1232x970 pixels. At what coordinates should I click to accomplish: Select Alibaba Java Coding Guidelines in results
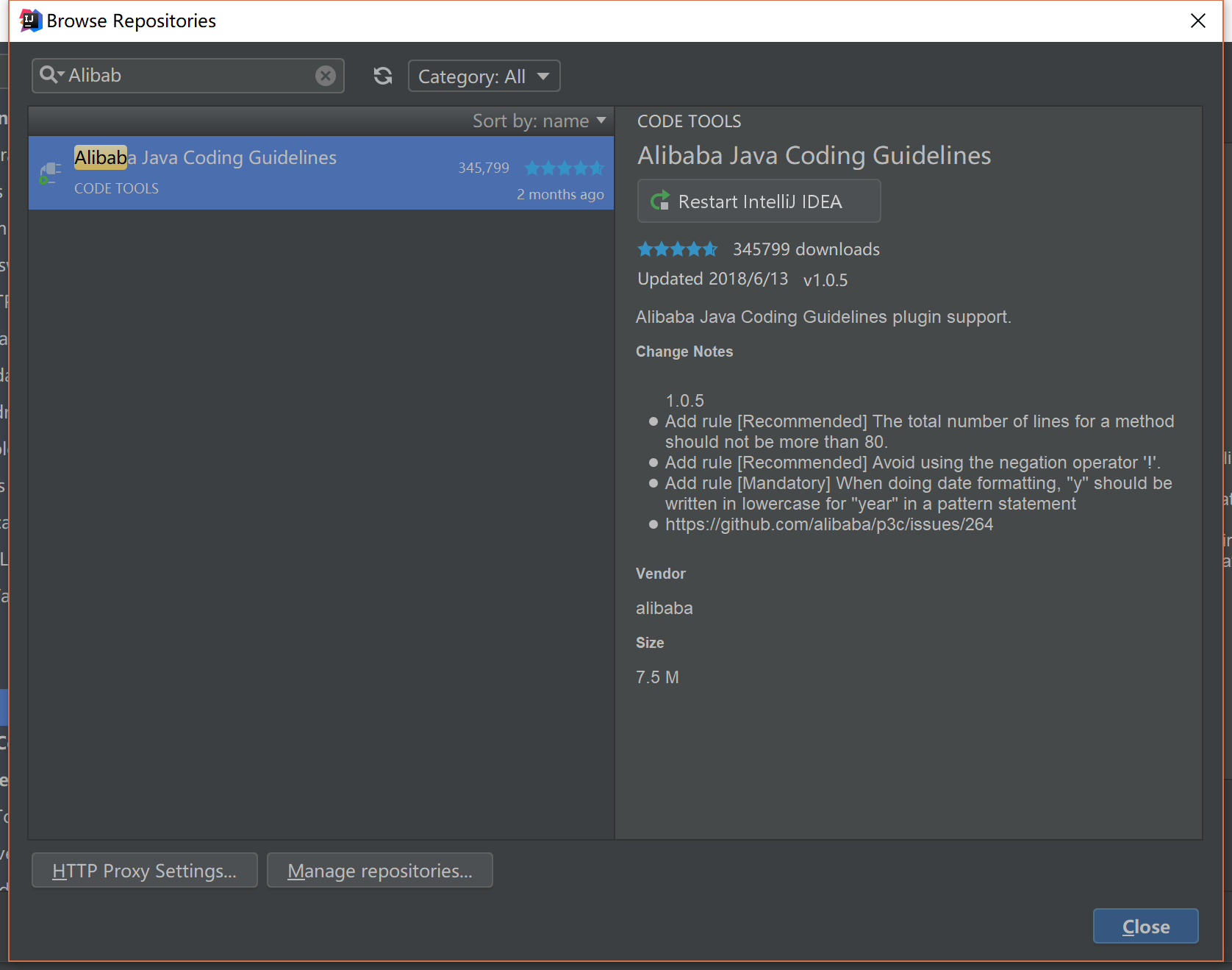pos(206,158)
